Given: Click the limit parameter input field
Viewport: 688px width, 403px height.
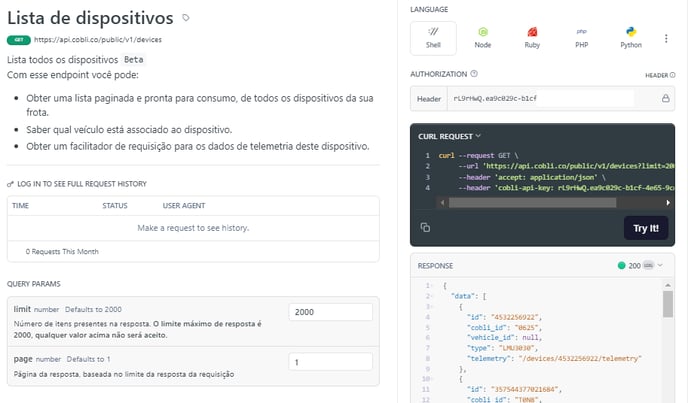Looking at the screenshot, I should click(x=330, y=312).
